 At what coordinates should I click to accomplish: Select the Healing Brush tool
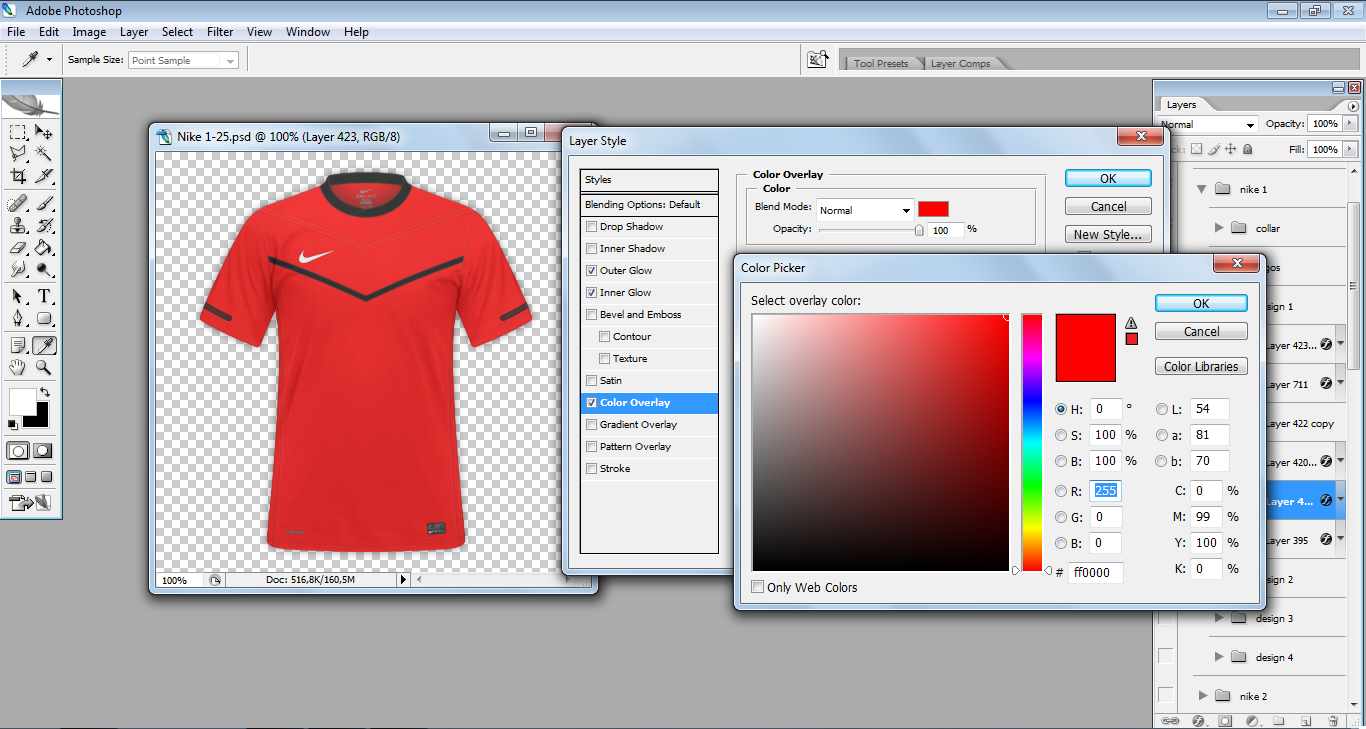pos(18,203)
